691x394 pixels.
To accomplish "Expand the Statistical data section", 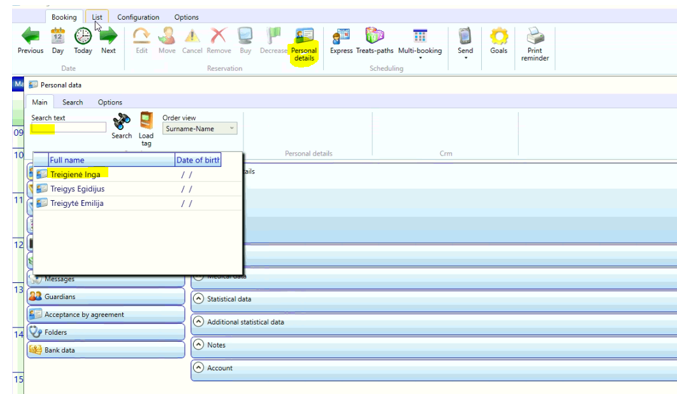I will 199,299.
